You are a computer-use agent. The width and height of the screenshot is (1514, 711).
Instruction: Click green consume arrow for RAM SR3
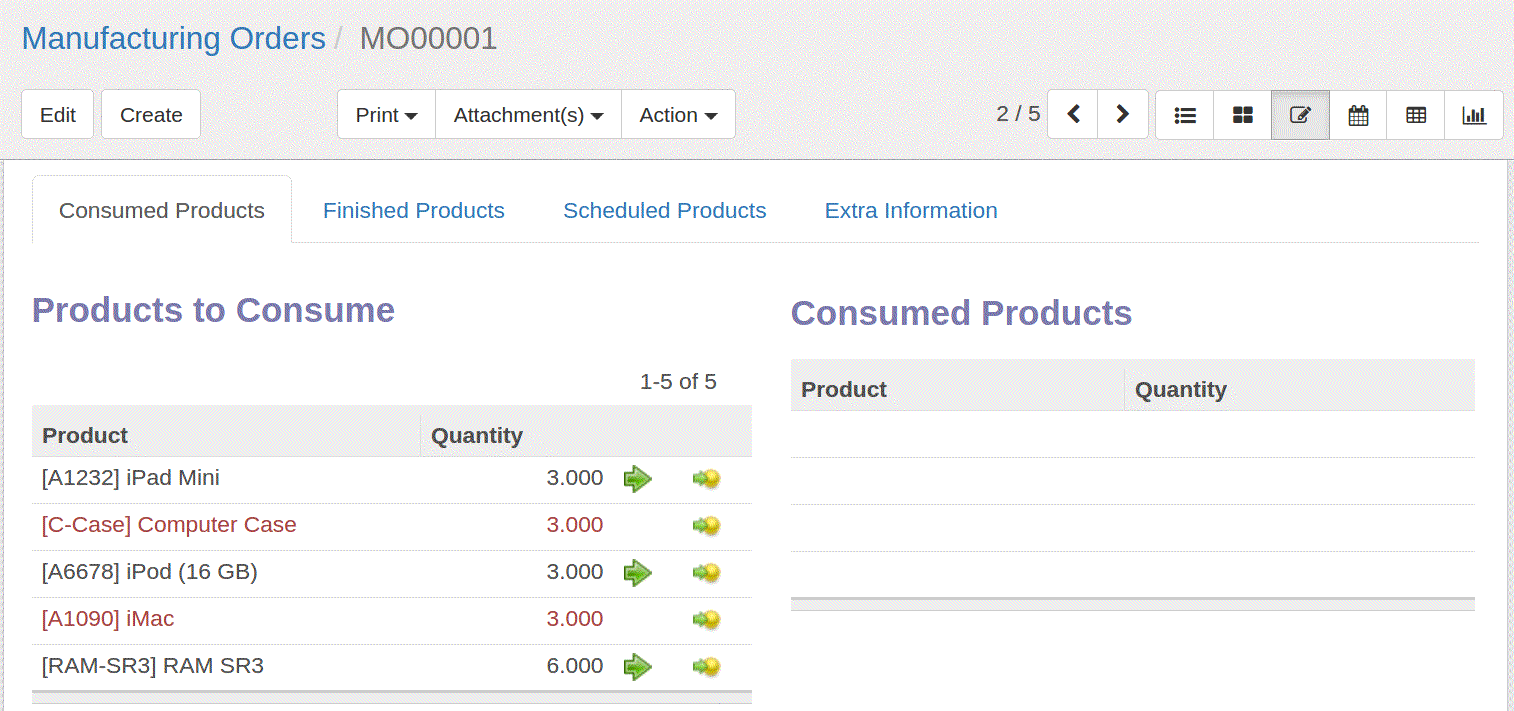tap(637, 667)
